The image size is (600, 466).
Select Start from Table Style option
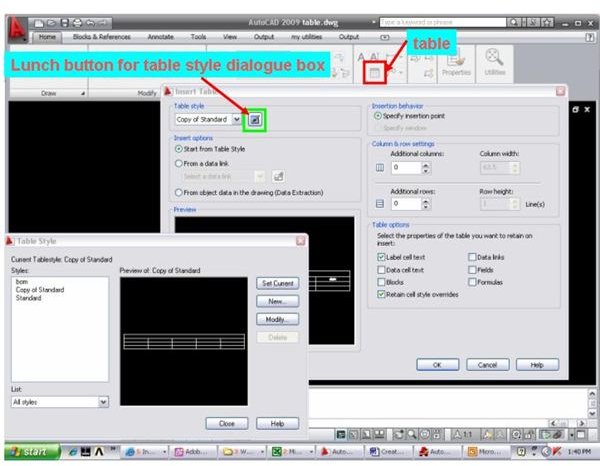tap(178, 149)
